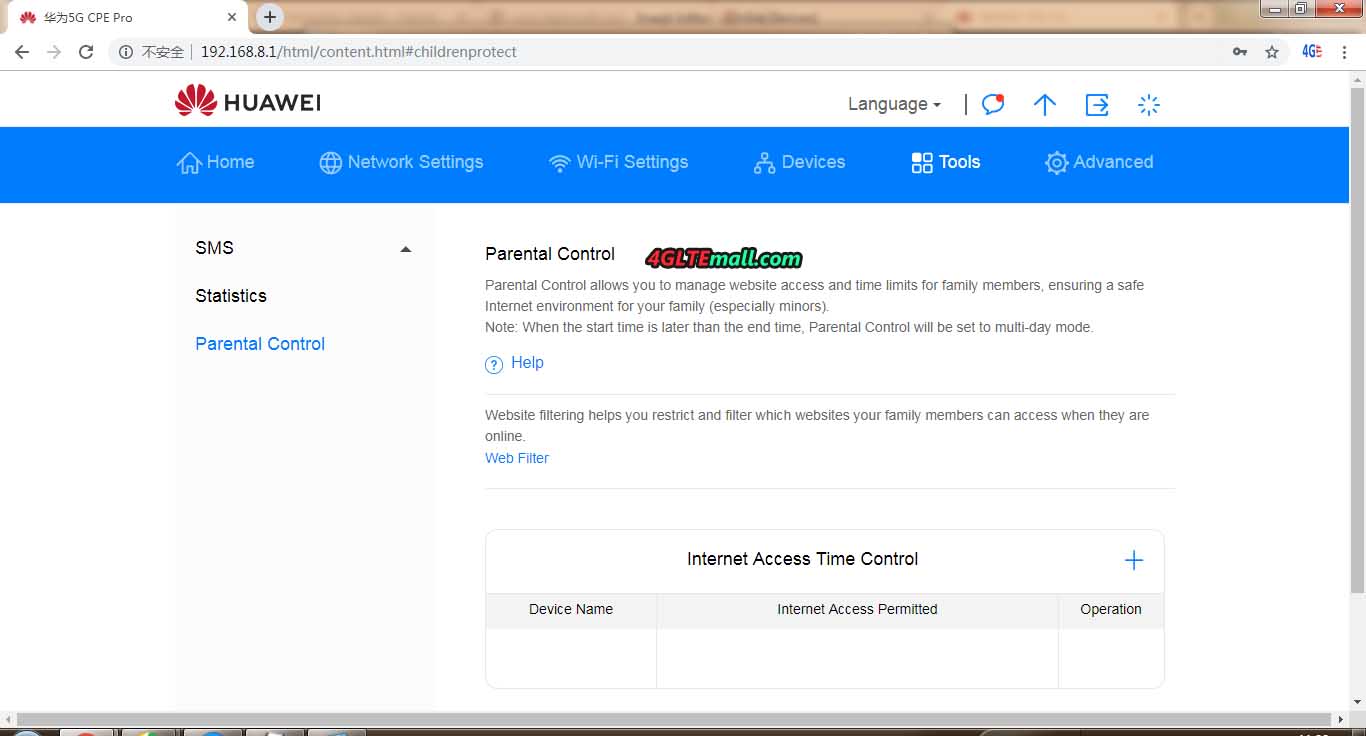This screenshot has width=1366, height=736.
Task: Click the logout icon in header
Action: pos(1097,104)
